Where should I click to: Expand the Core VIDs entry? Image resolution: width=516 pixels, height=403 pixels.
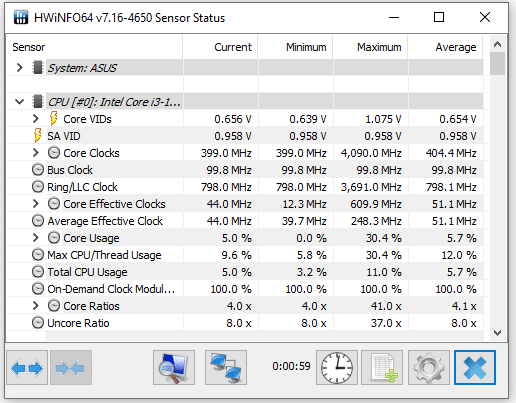[x=36, y=119]
